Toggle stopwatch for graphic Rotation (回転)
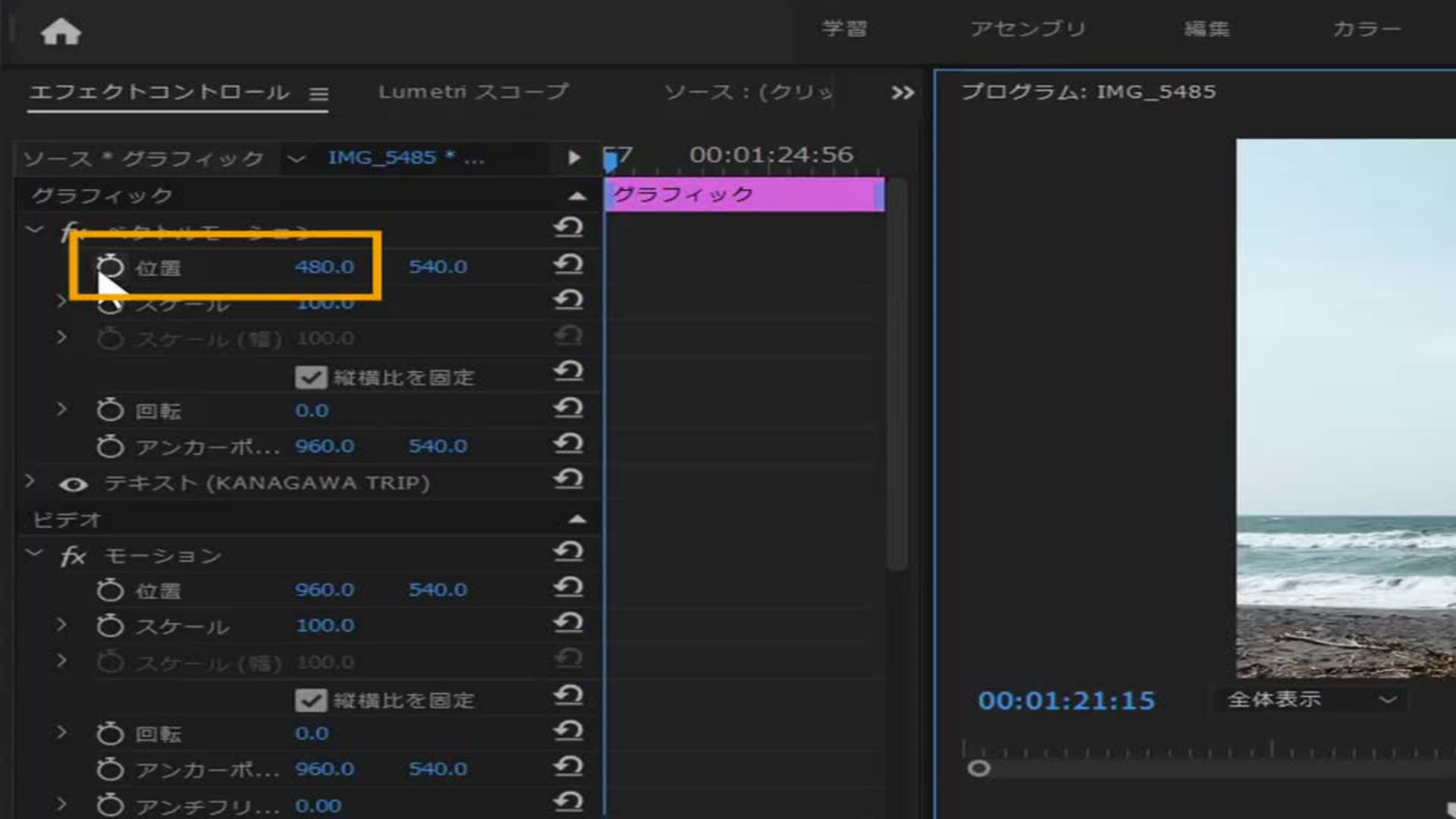1456x819 pixels. click(x=110, y=410)
